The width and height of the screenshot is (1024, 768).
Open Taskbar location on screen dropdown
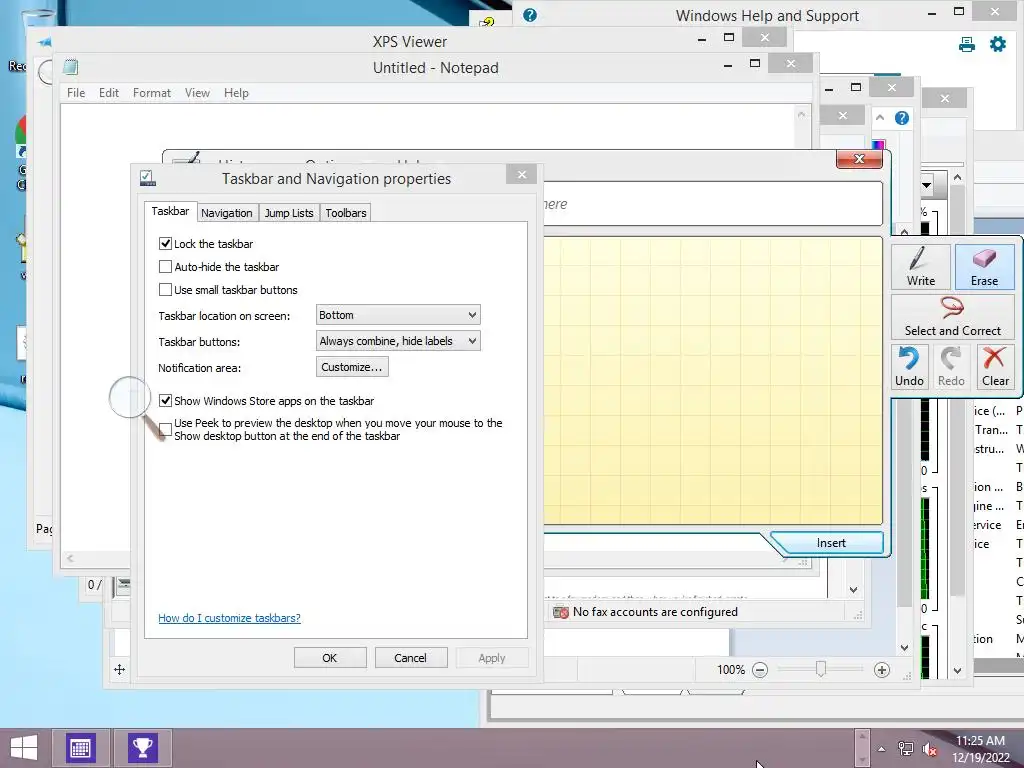coord(398,315)
